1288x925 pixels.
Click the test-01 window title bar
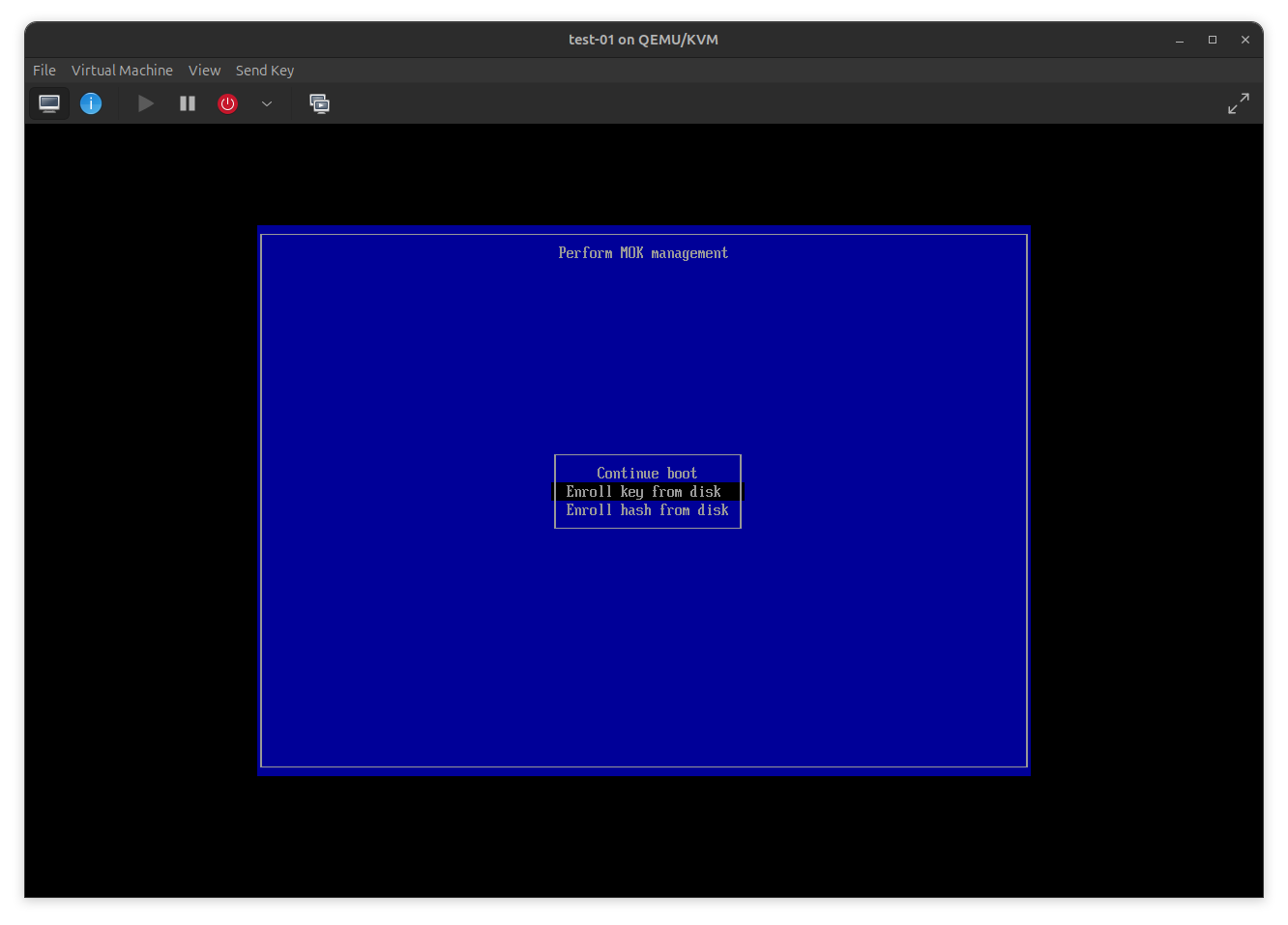[643, 40]
